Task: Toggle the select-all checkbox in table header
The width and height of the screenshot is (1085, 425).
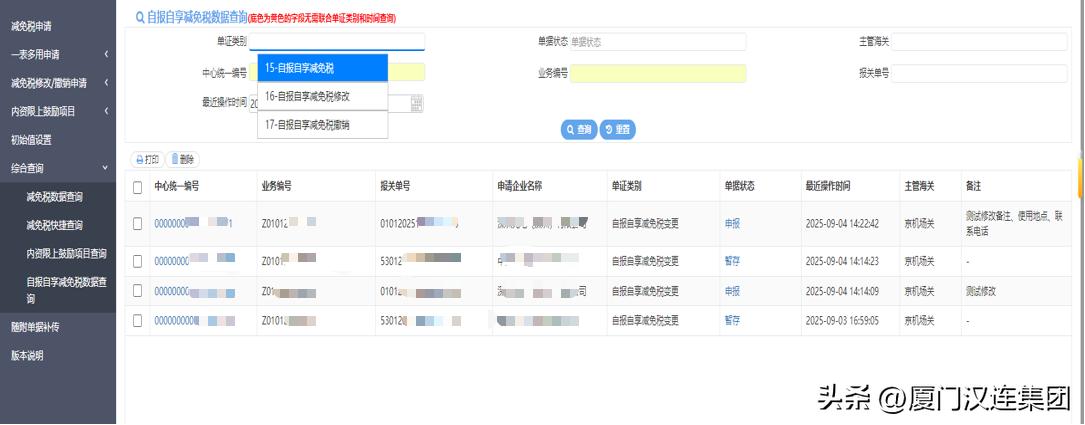Action: [x=138, y=187]
